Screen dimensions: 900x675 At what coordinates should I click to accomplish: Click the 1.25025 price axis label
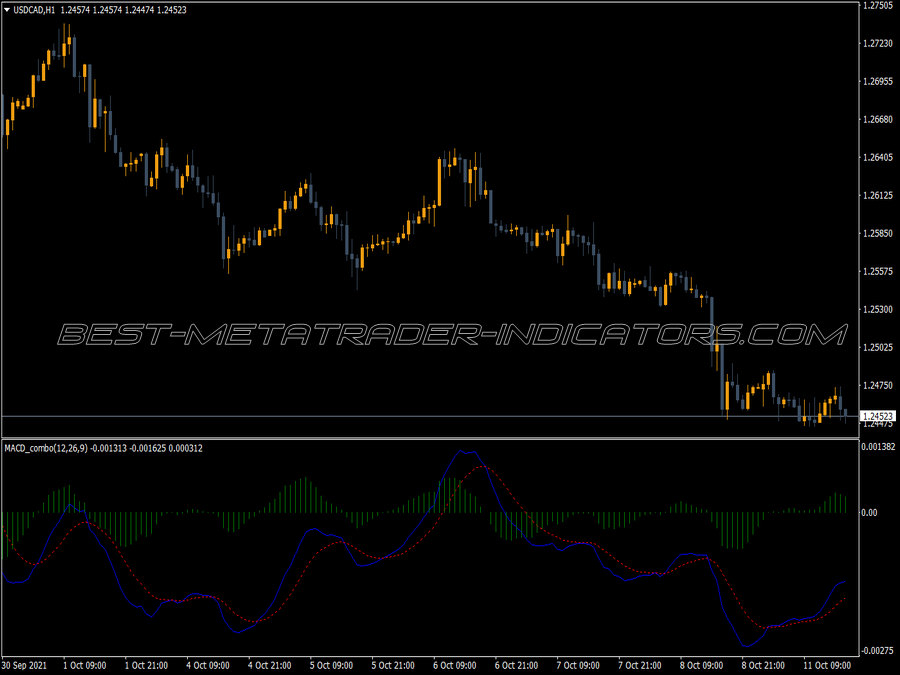tap(878, 347)
